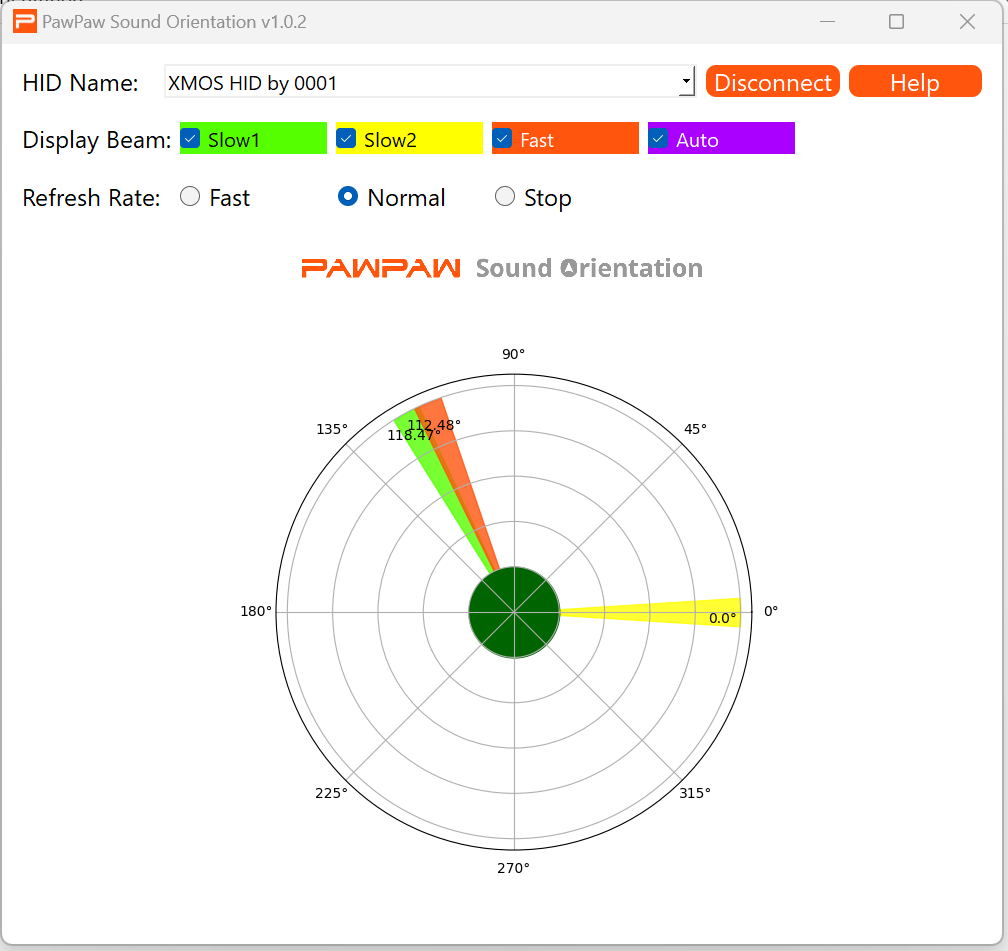The height and width of the screenshot is (951, 1008).
Task: Click the 90° axis label
Action: click(x=514, y=354)
